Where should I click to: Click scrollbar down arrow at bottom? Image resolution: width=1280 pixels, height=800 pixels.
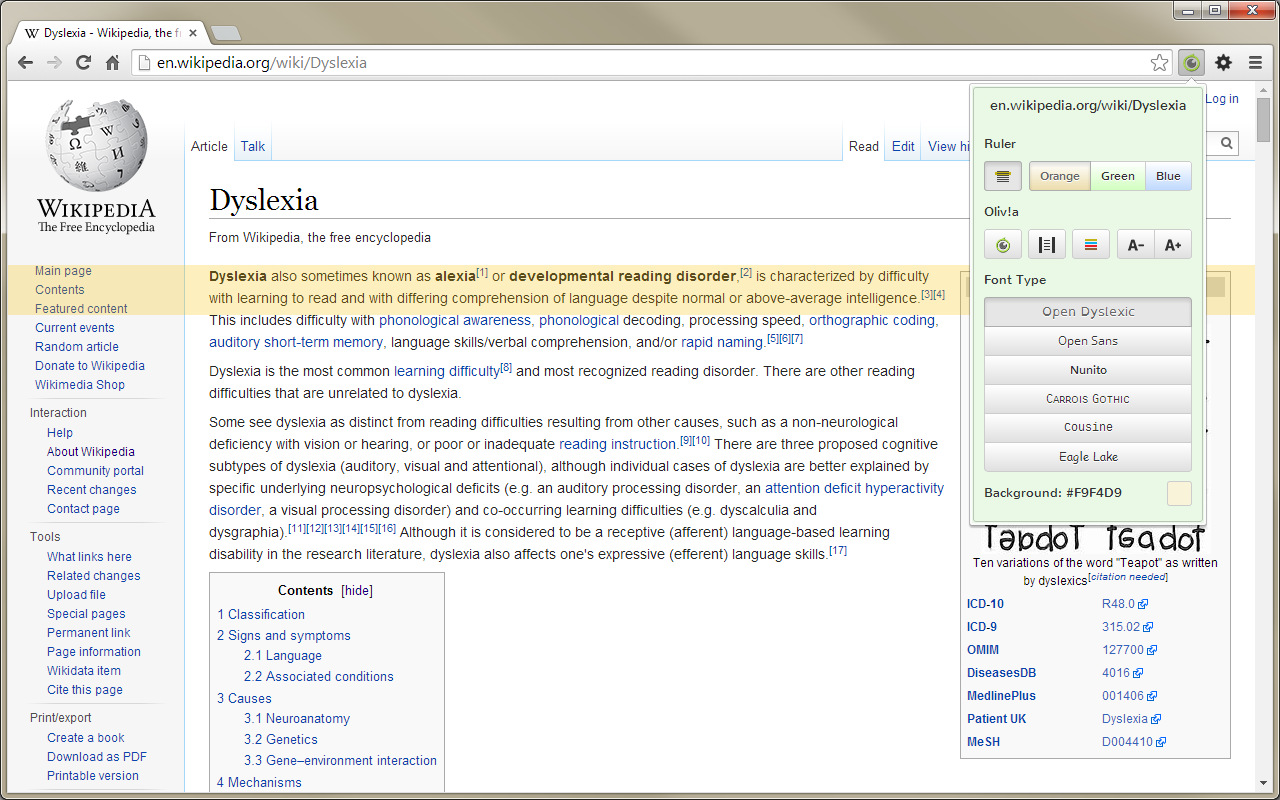tap(1264, 783)
